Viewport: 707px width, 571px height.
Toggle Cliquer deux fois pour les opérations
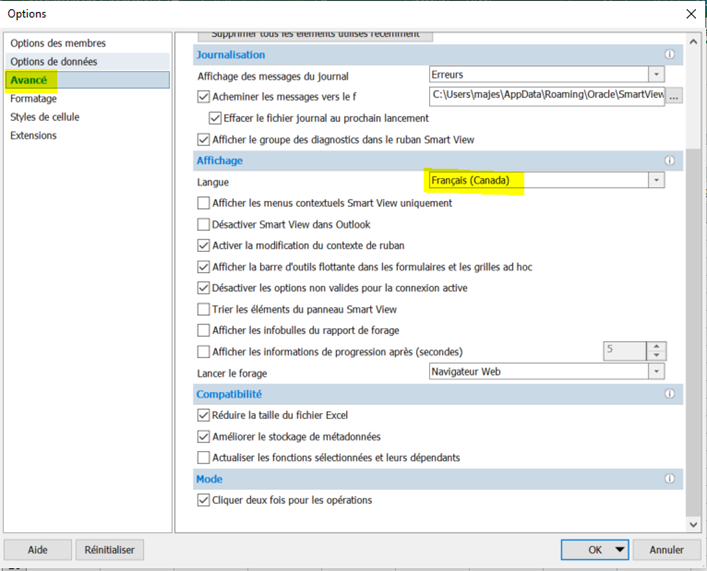(204, 500)
